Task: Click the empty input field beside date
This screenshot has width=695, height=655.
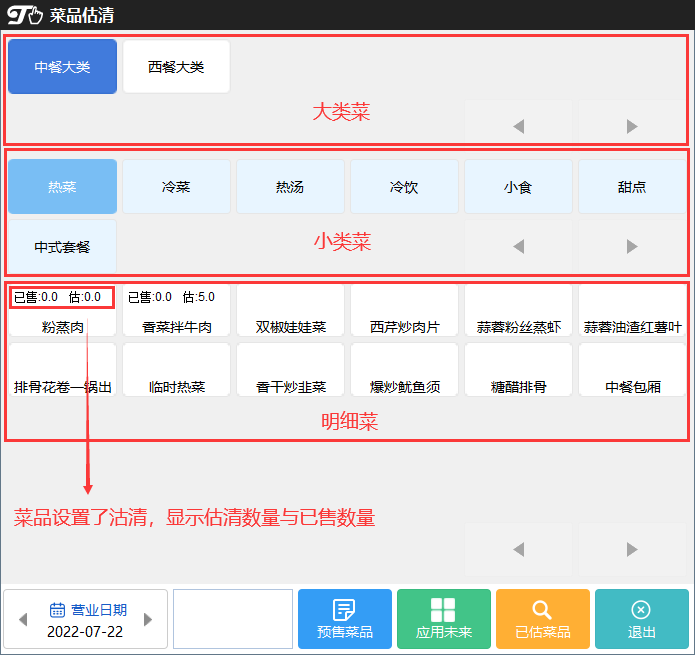Action: click(232, 619)
